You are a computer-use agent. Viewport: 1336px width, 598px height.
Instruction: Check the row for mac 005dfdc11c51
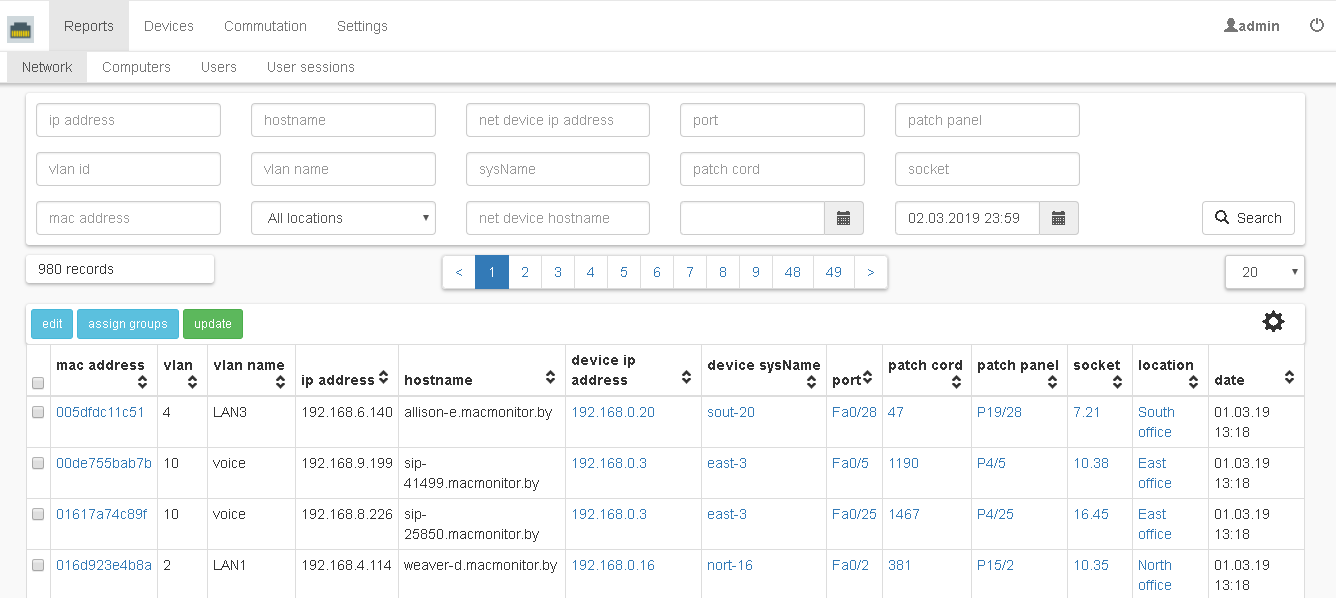38,412
